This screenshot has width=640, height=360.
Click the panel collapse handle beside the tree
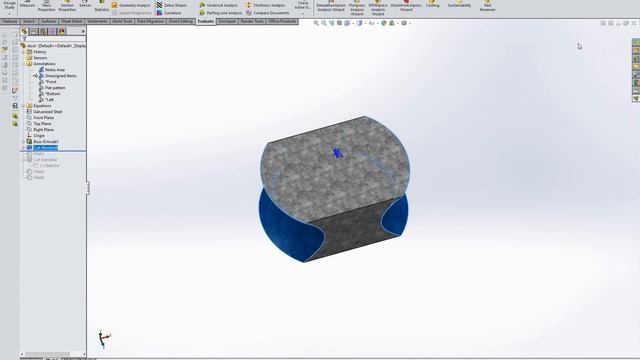[88, 188]
